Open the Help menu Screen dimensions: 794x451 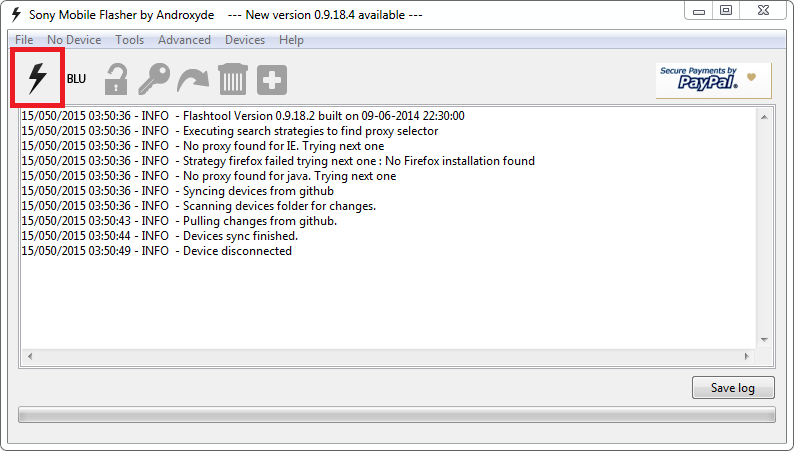tap(291, 40)
